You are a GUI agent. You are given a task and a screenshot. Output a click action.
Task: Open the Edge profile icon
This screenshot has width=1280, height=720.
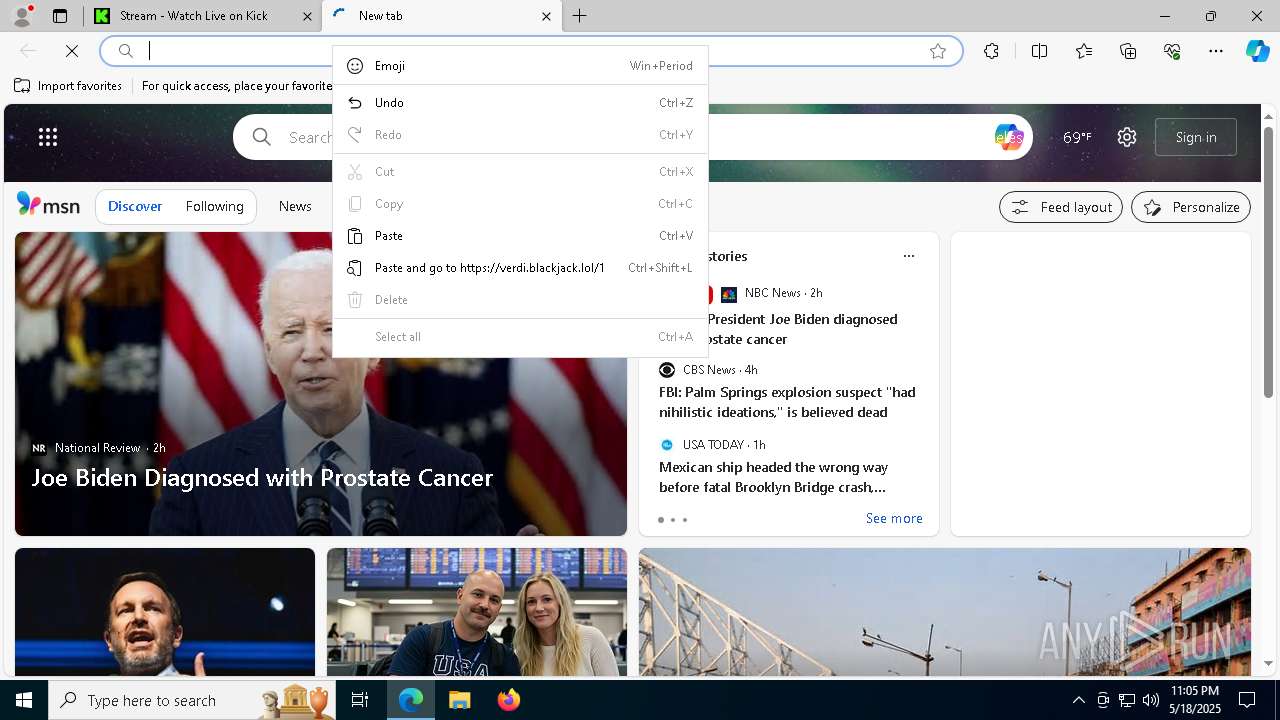tap(21, 15)
